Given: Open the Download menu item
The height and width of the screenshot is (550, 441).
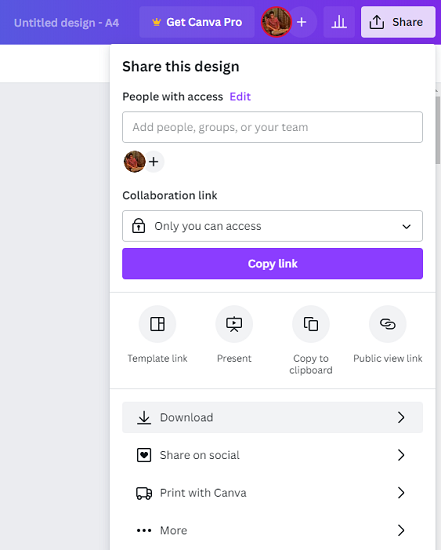Looking at the screenshot, I should [x=272, y=417].
